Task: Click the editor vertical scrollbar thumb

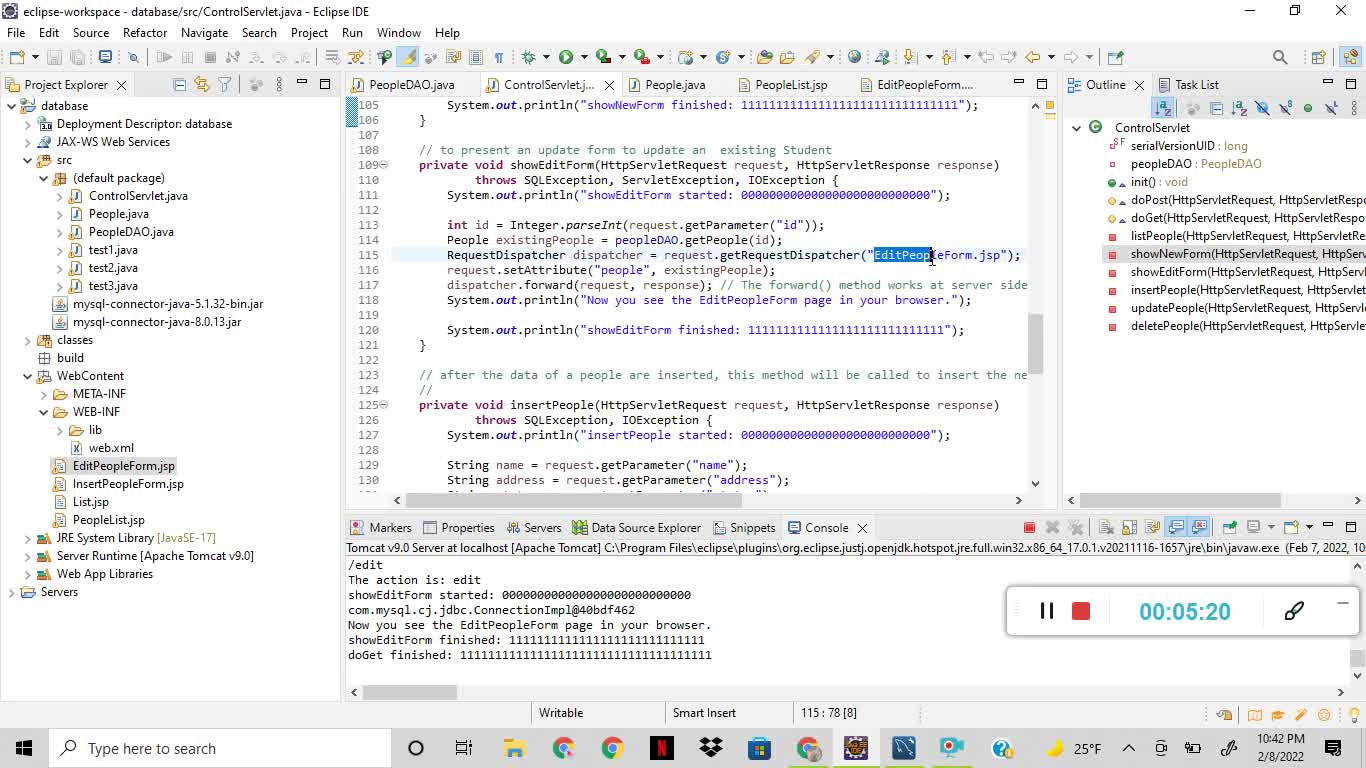Action: [x=1035, y=343]
